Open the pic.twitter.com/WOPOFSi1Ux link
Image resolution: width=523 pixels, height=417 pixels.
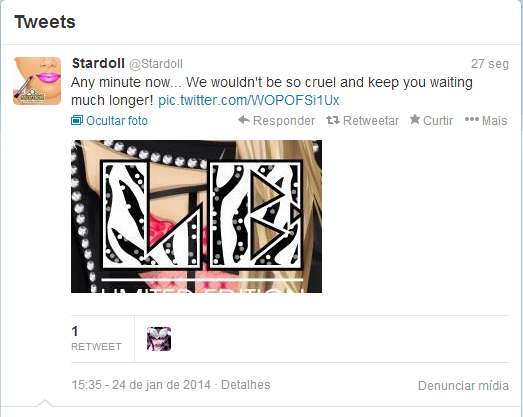point(248,100)
